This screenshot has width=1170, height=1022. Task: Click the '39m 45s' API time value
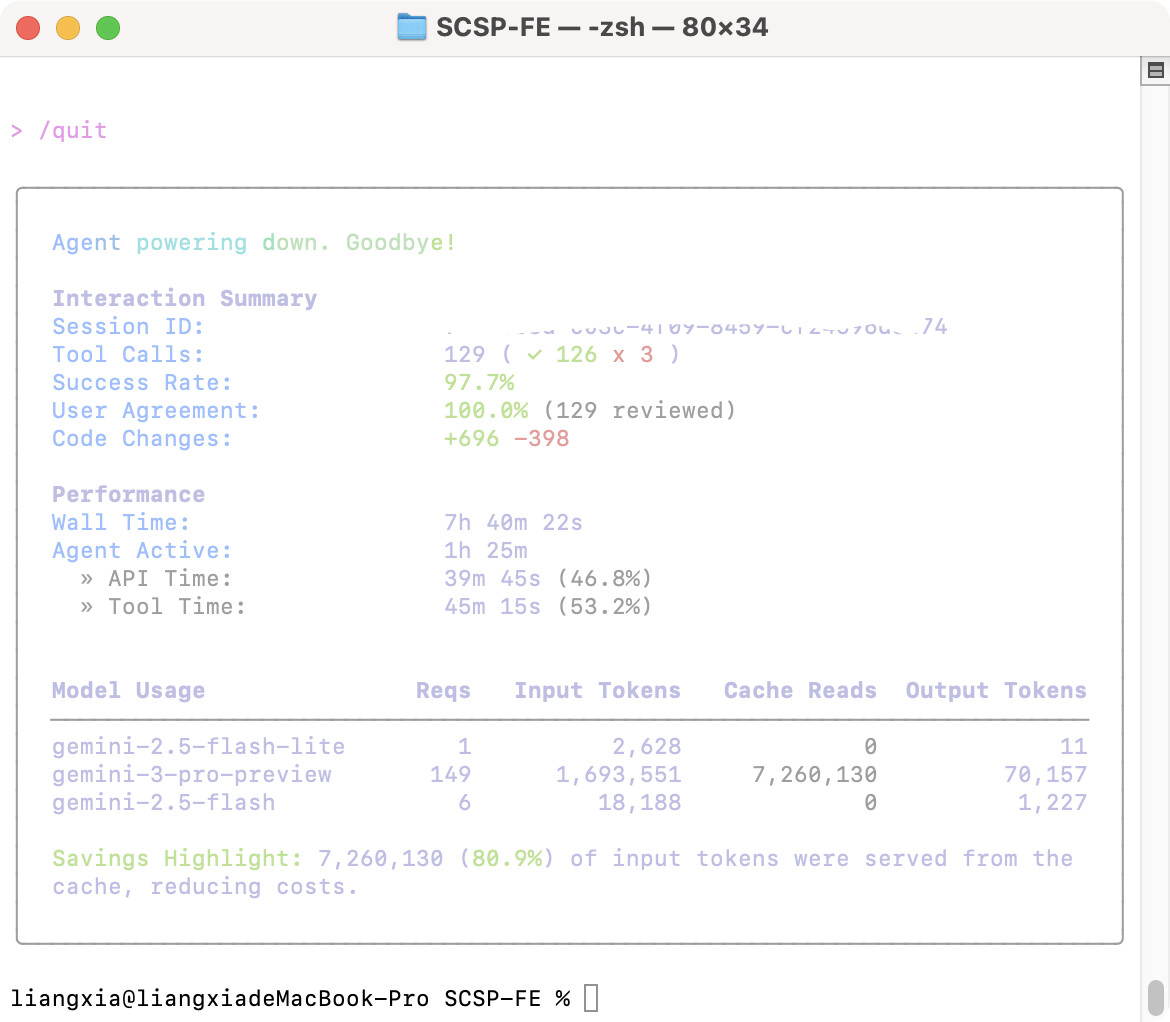point(492,579)
